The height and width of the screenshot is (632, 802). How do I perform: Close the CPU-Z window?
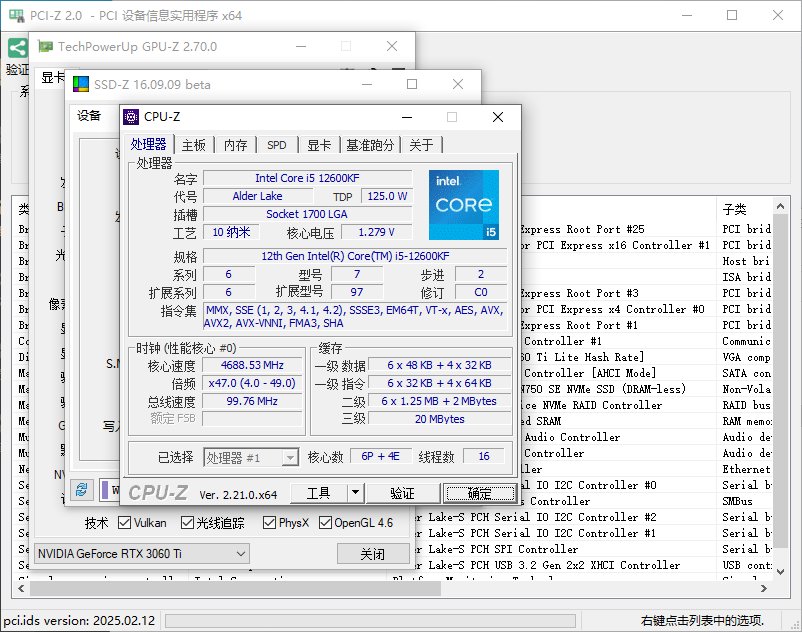click(498, 117)
